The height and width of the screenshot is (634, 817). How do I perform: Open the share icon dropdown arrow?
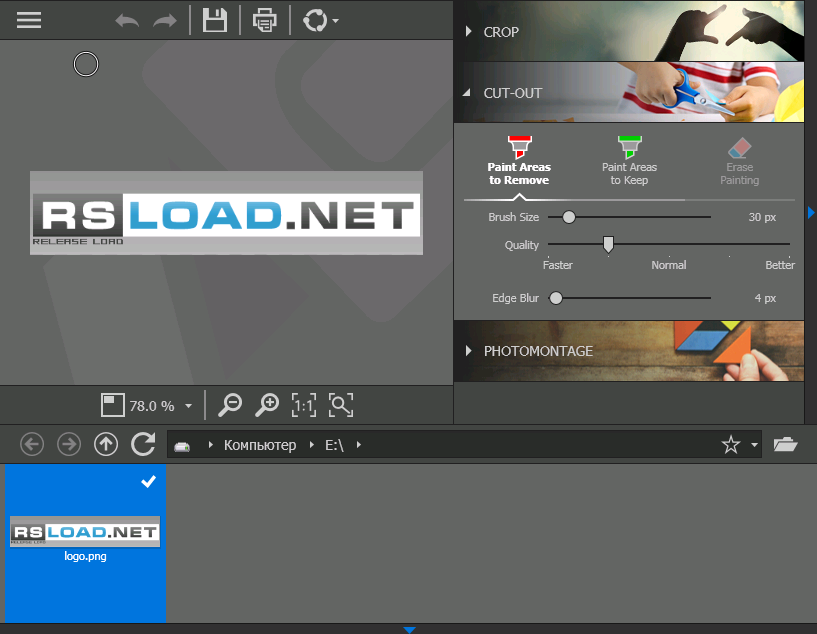point(336,21)
